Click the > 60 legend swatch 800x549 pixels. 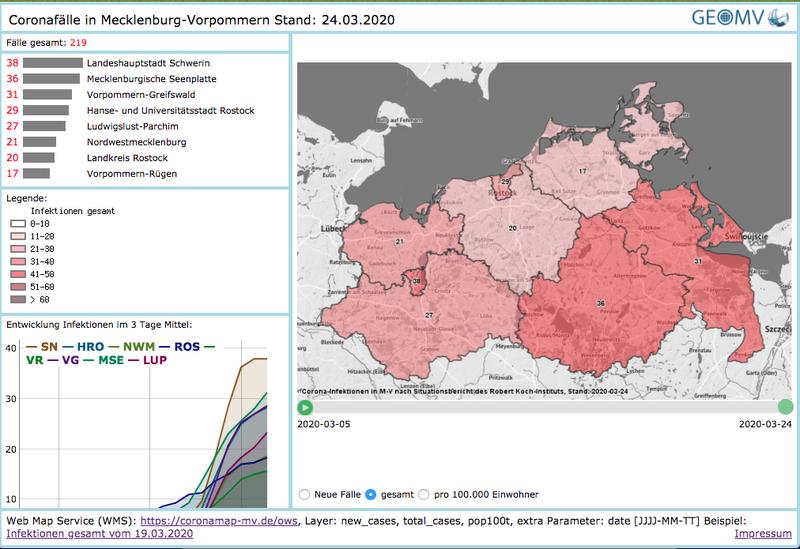17,298
